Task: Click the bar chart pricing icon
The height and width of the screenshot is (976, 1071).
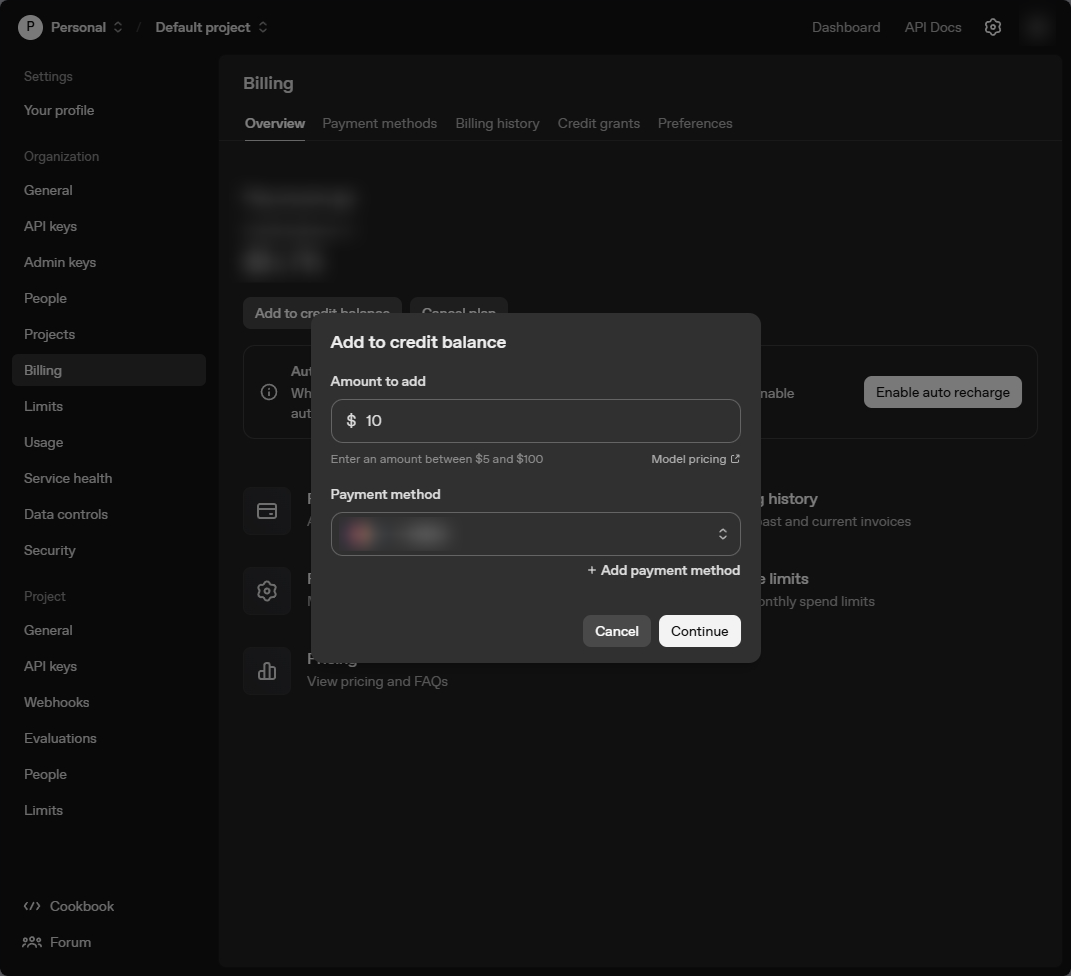Action: [x=267, y=671]
